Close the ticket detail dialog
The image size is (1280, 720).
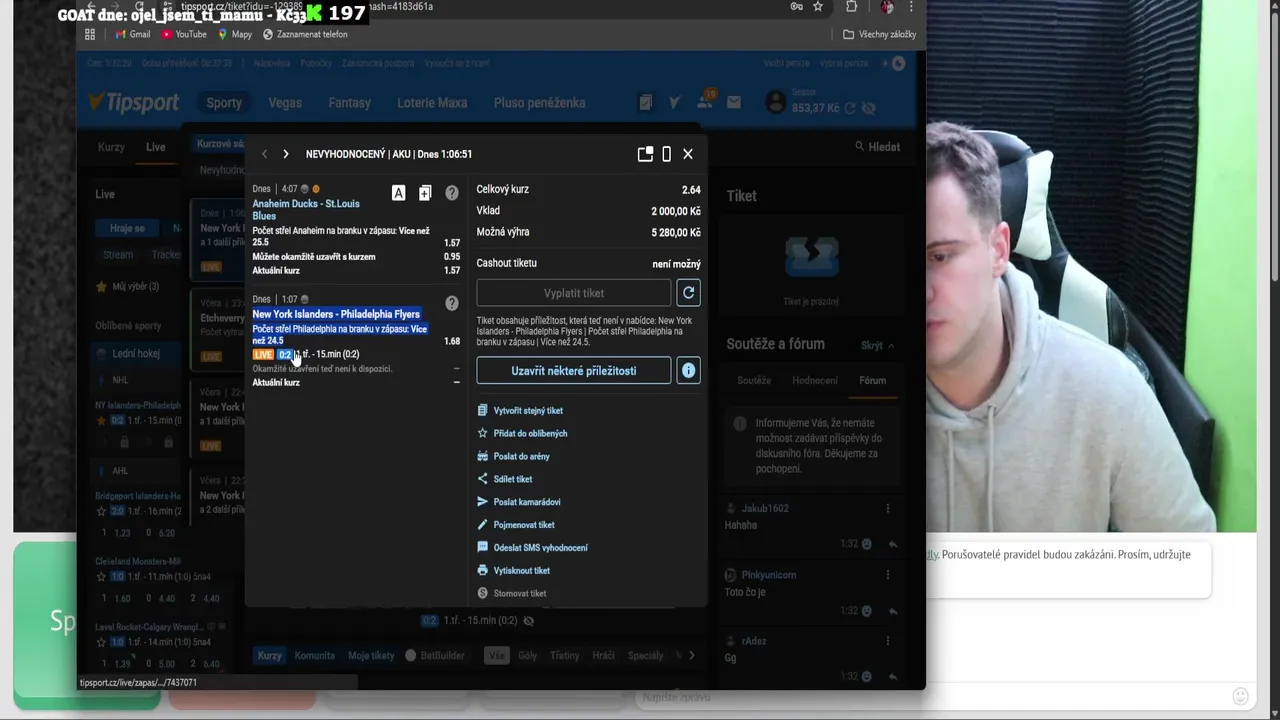pyautogui.click(x=688, y=154)
